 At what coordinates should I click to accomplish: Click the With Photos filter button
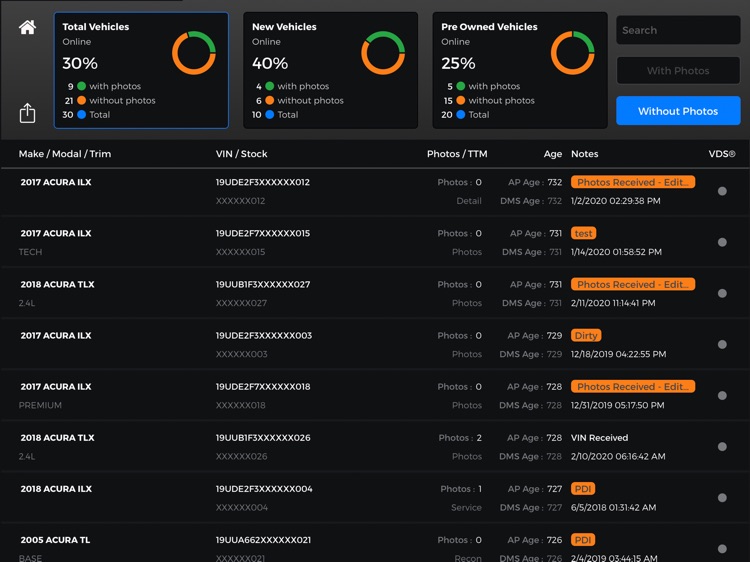[678, 71]
